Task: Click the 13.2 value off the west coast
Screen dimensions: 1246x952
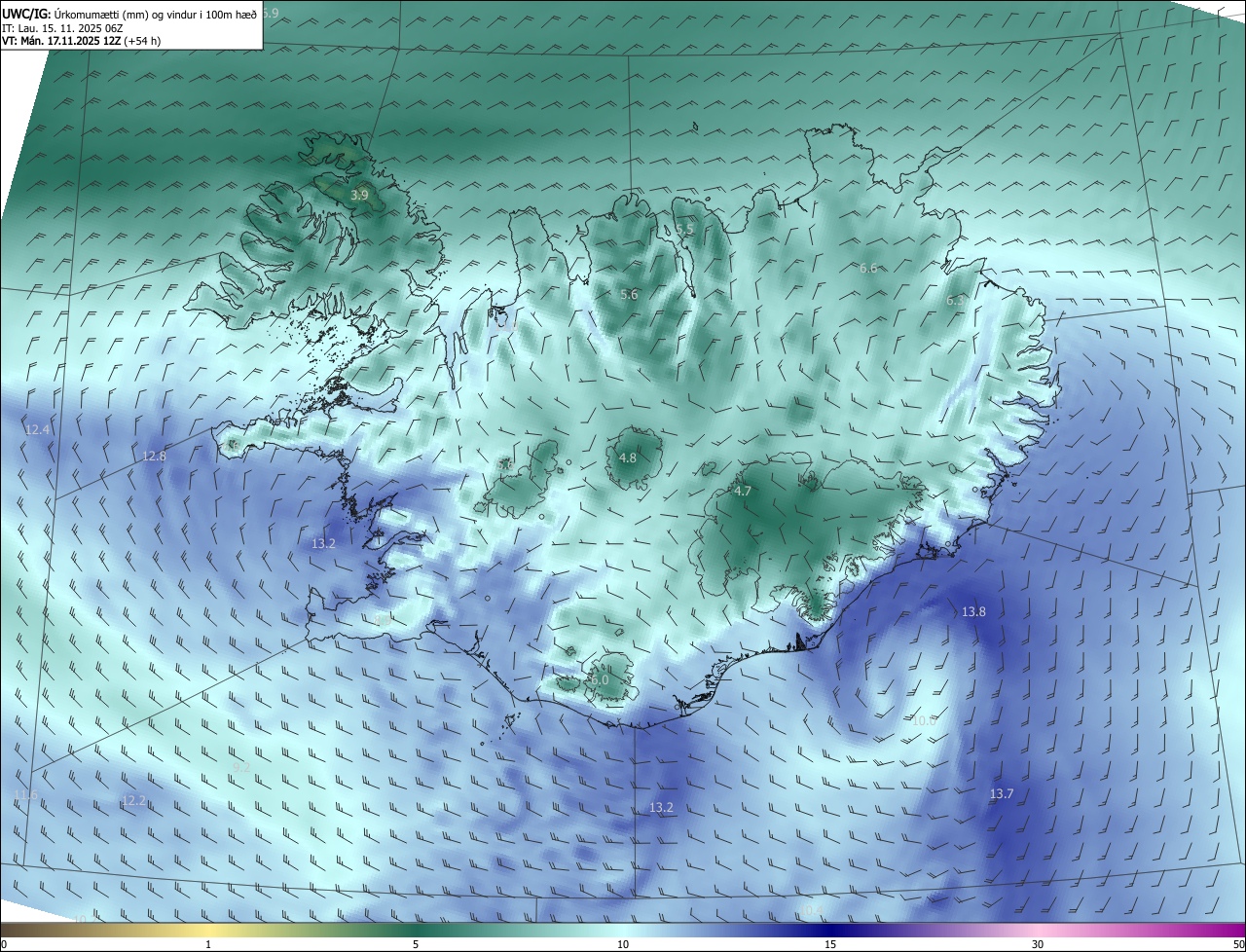Action: coord(323,543)
